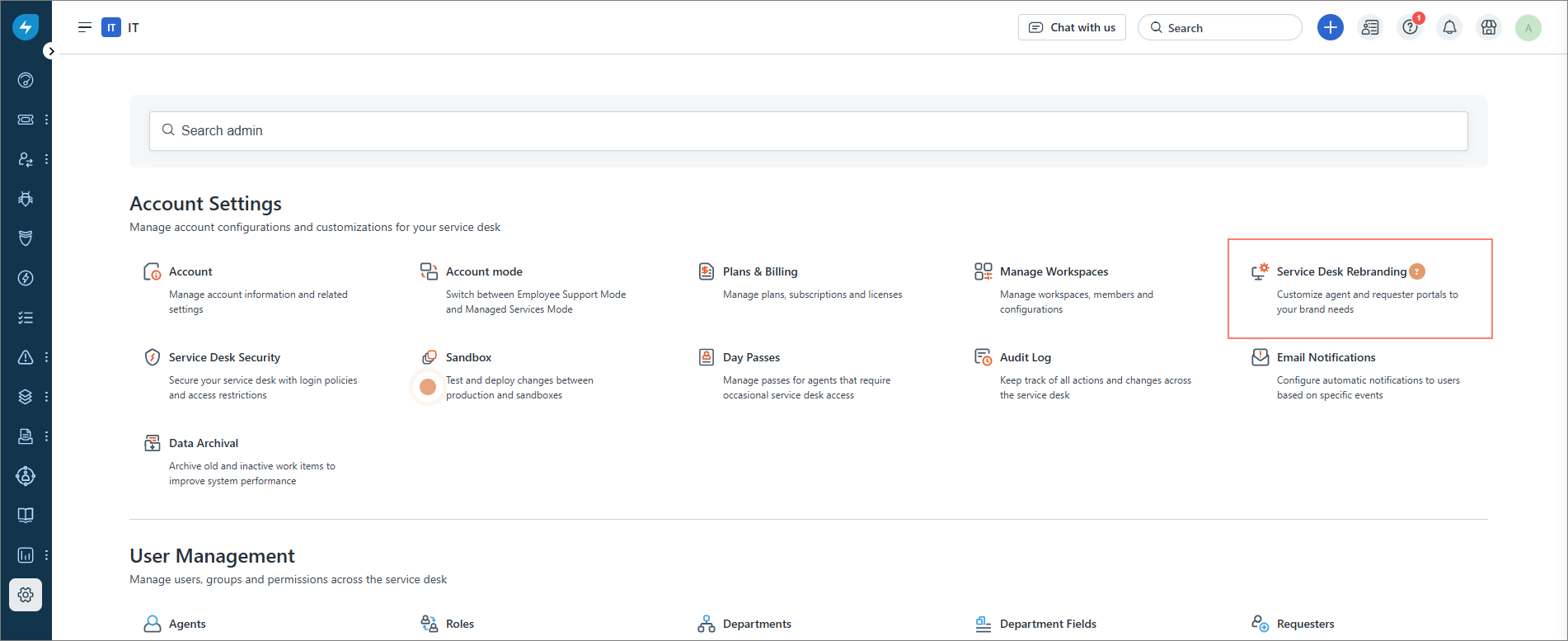Click the Chat with us button
The width and height of the screenshot is (1568, 641).
[1072, 27]
